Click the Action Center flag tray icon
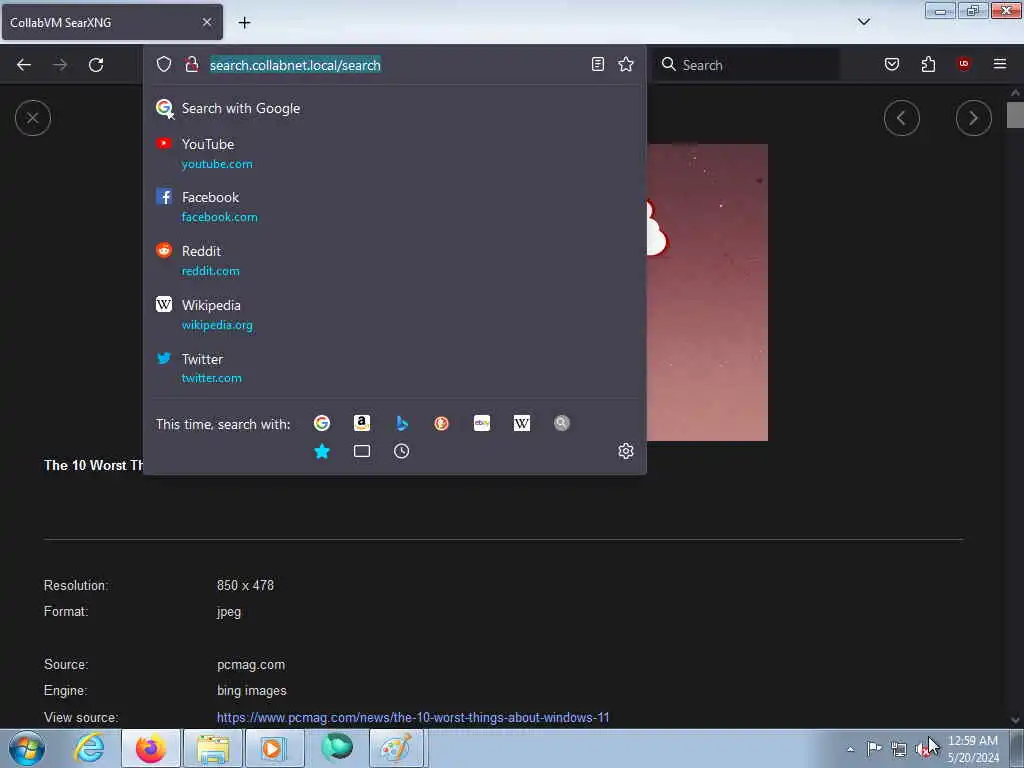 tap(874, 748)
